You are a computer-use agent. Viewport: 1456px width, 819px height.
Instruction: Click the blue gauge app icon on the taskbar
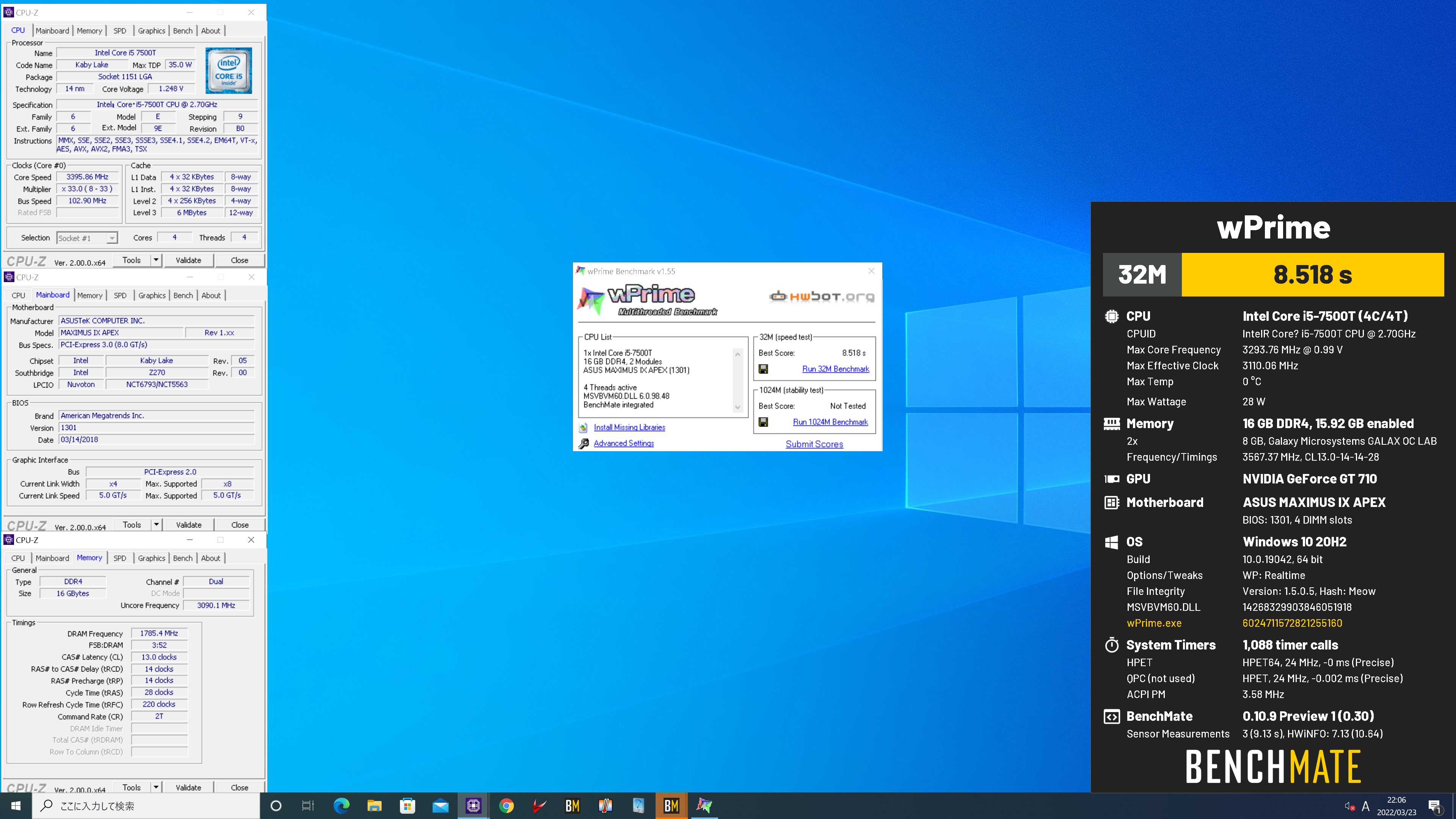click(638, 805)
